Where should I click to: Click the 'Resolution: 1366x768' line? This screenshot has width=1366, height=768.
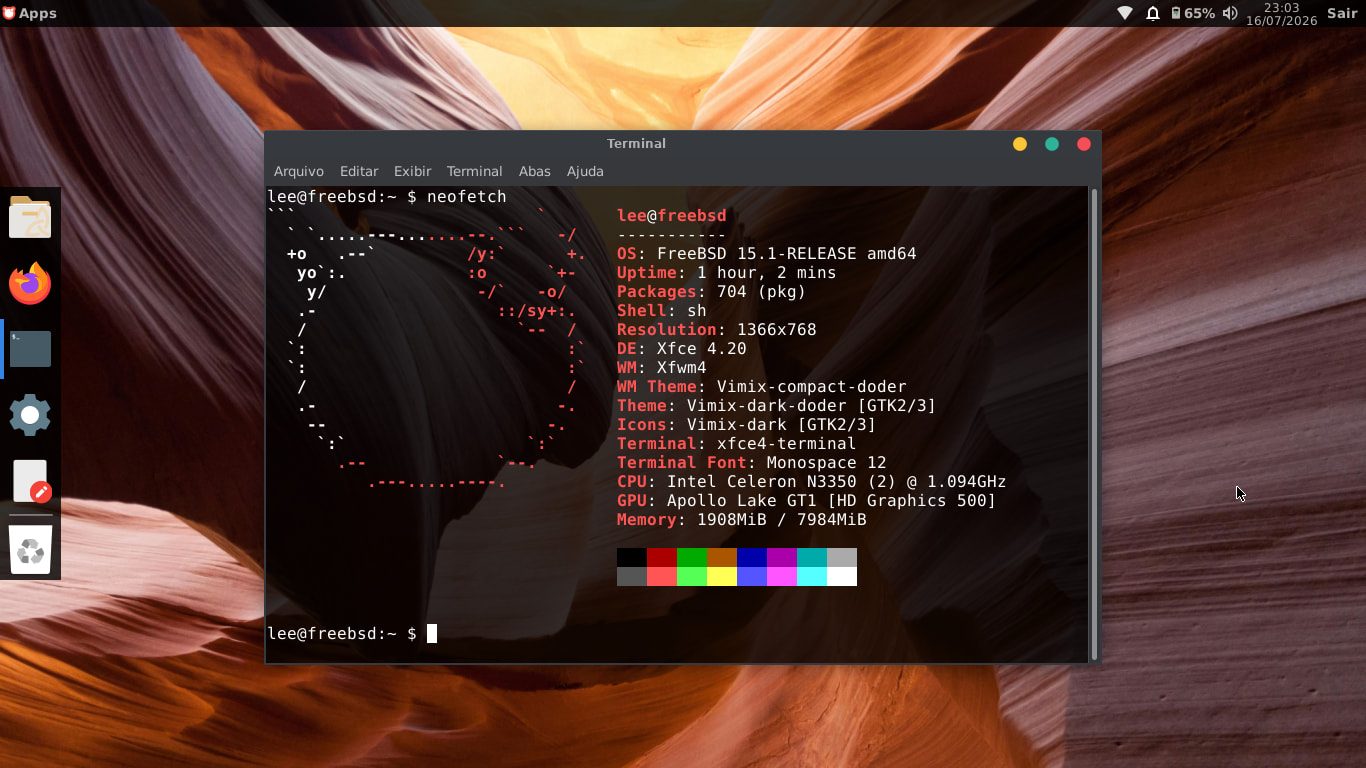[717, 330]
